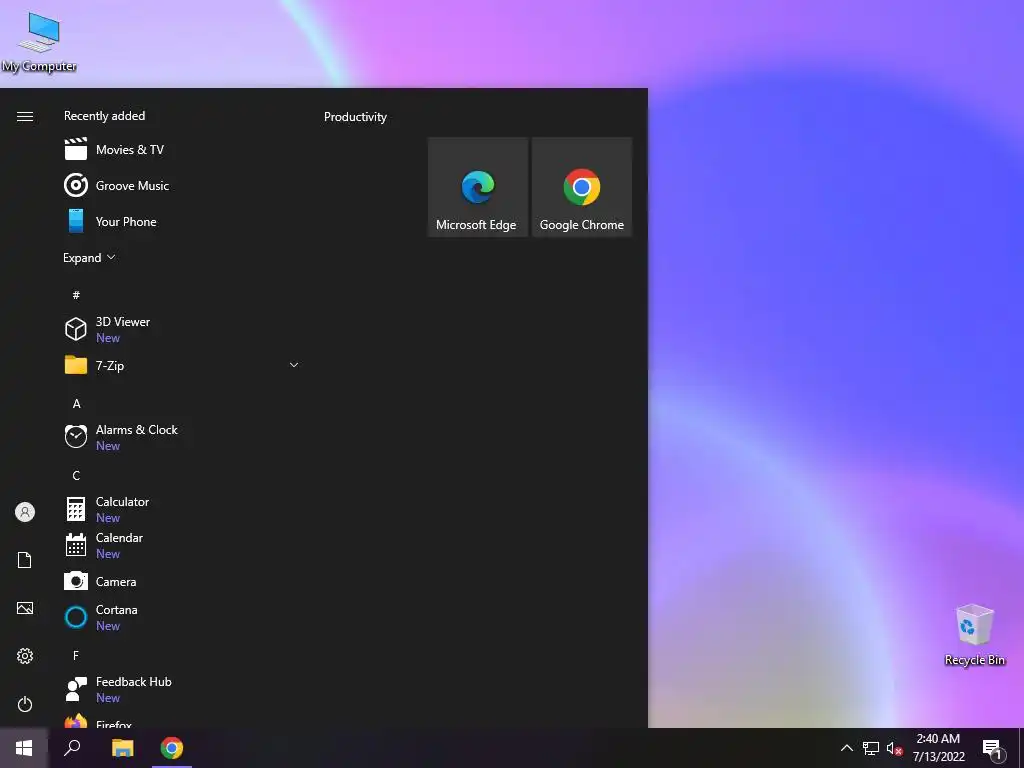Click the muted volume icon
The width and height of the screenshot is (1024, 768).
click(x=894, y=748)
